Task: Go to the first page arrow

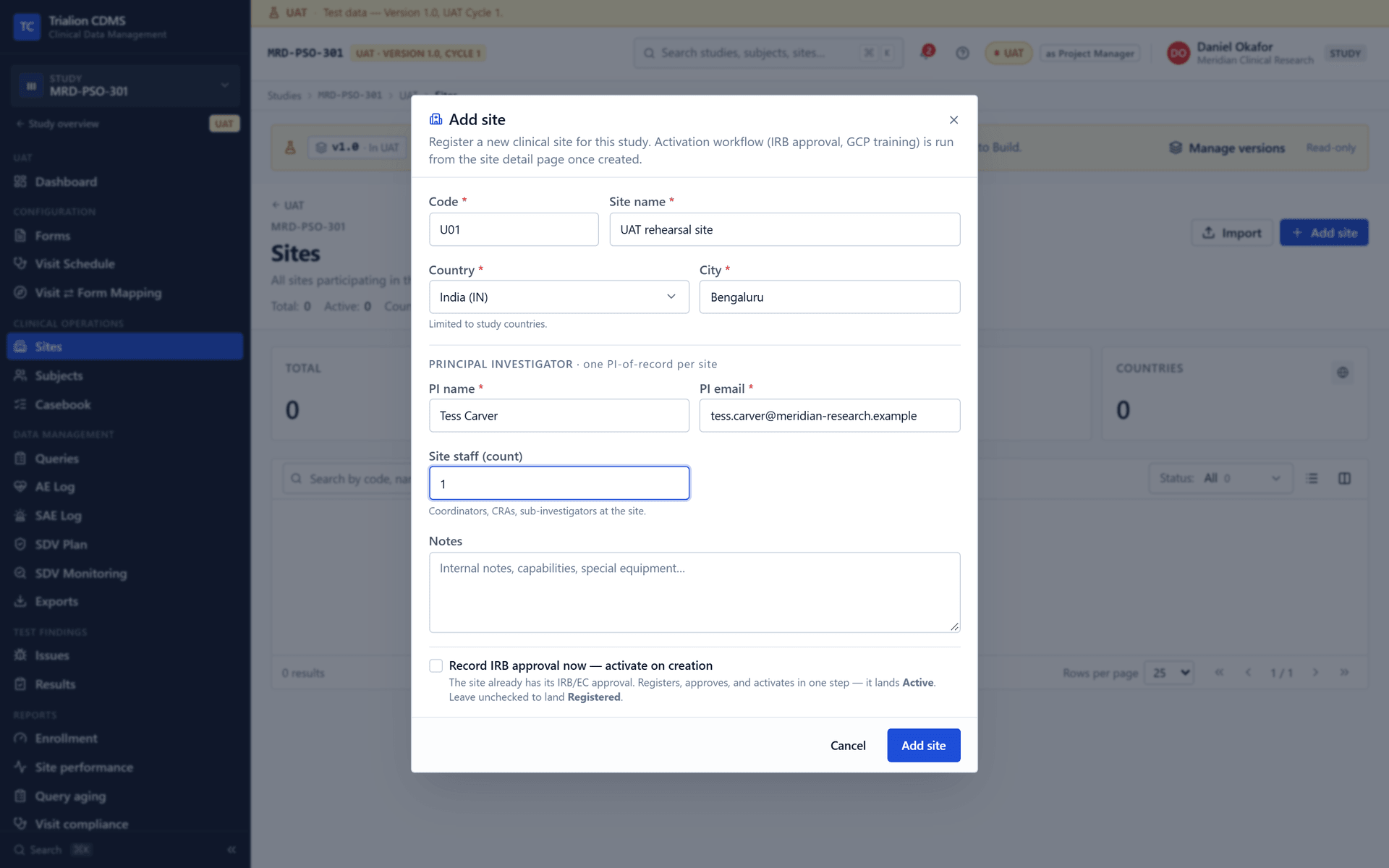Action: point(1219,673)
